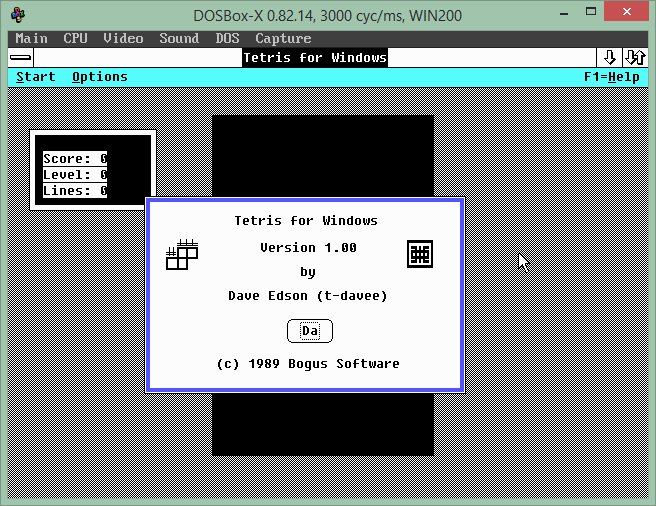Click the Score: 0 label
The image size is (656, 506).
pyautogui.click(x=75, y=159)
